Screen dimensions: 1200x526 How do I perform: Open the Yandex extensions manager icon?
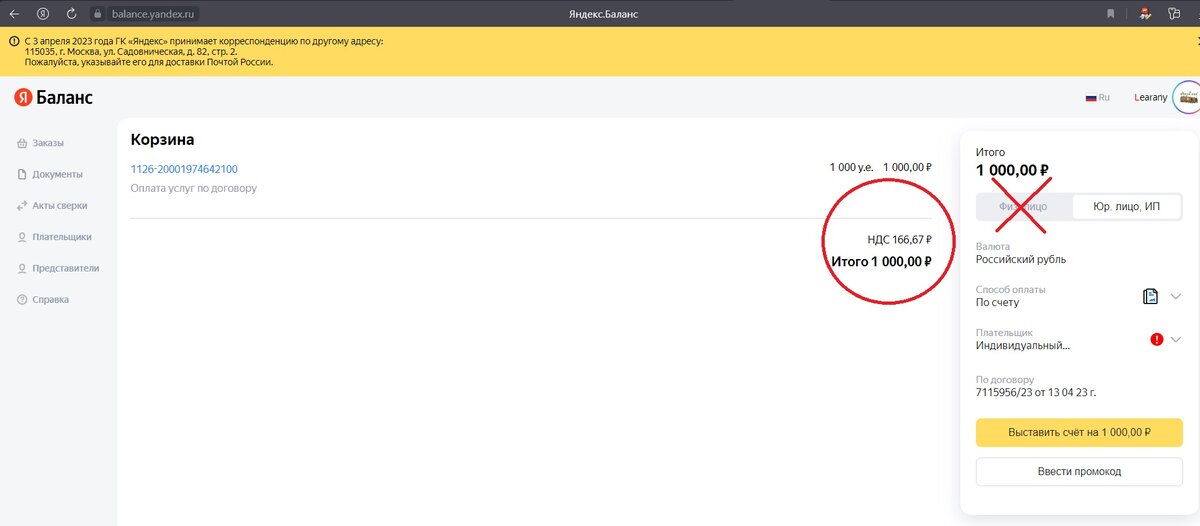(x=1176, y=14)
